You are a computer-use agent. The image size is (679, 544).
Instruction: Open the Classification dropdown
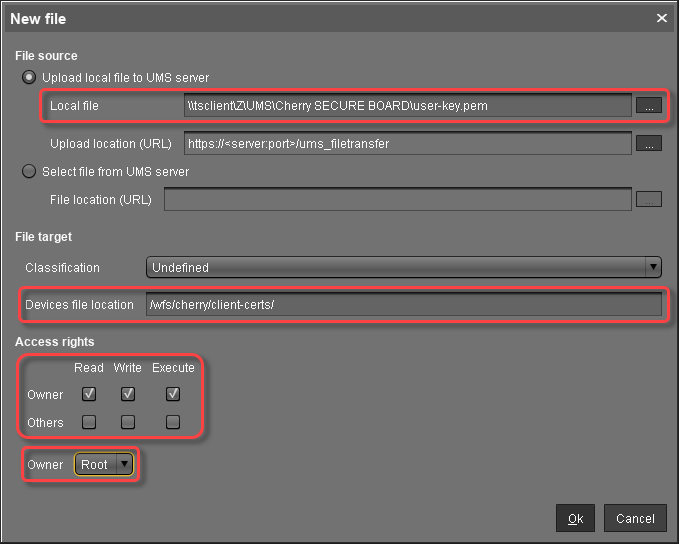pyautogui.click(x=404, y=267)
